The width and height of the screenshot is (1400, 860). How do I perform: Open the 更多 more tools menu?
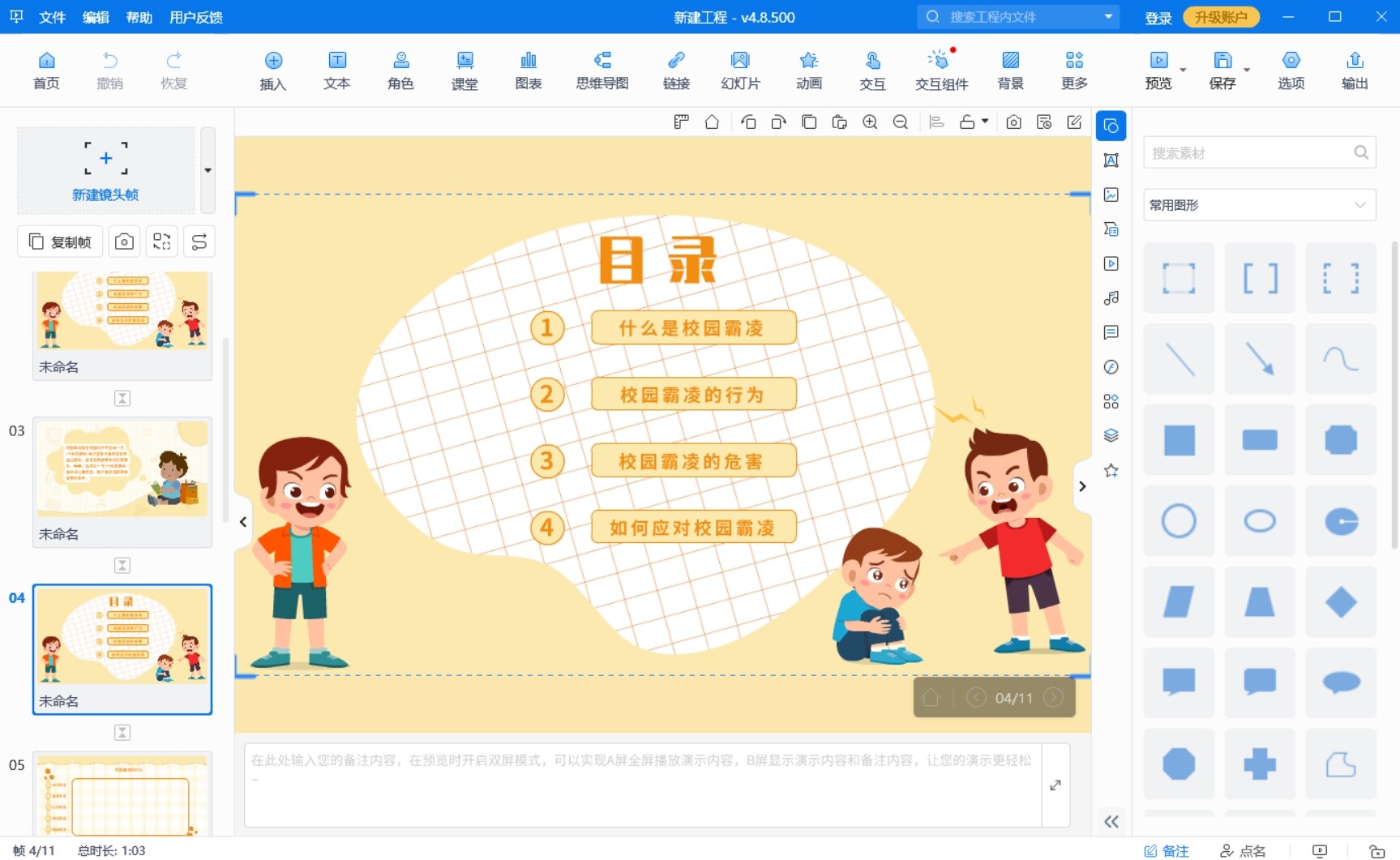[x=1074, y=70]
